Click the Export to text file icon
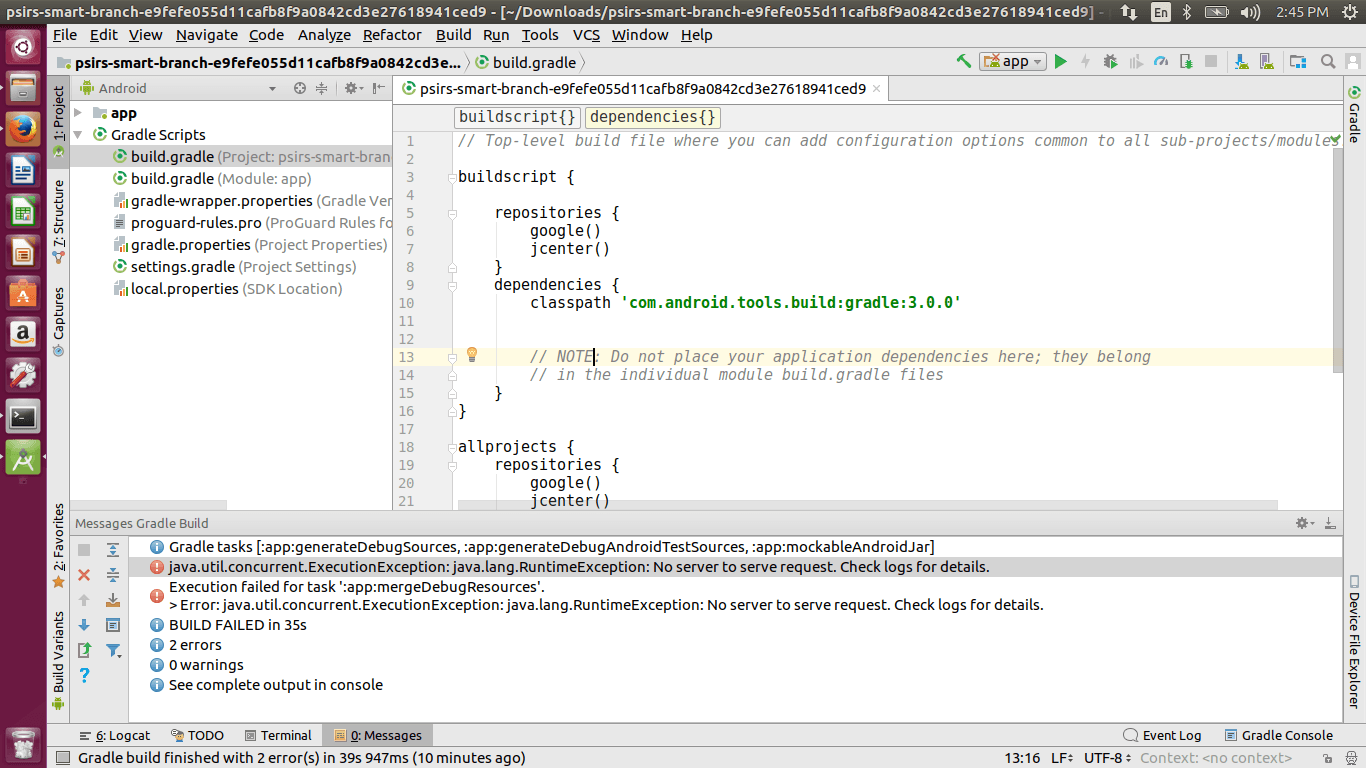Image resolution: width=1366 pixels, height=768 pixels. 84,650
